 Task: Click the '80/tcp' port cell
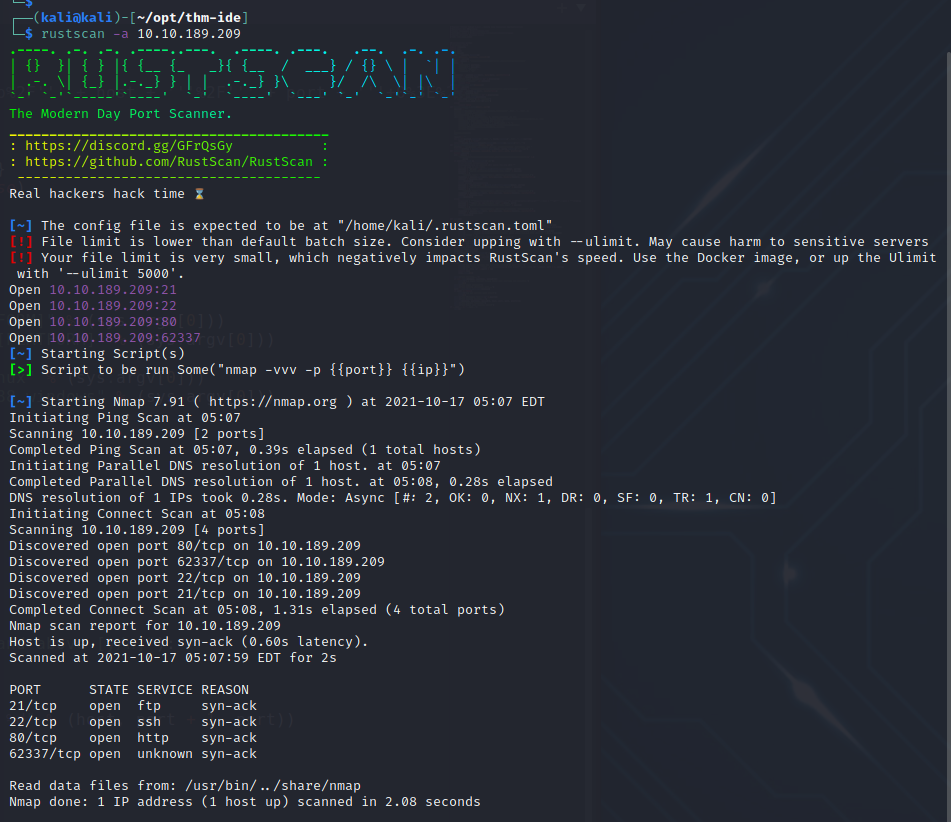tap(33, 738)
